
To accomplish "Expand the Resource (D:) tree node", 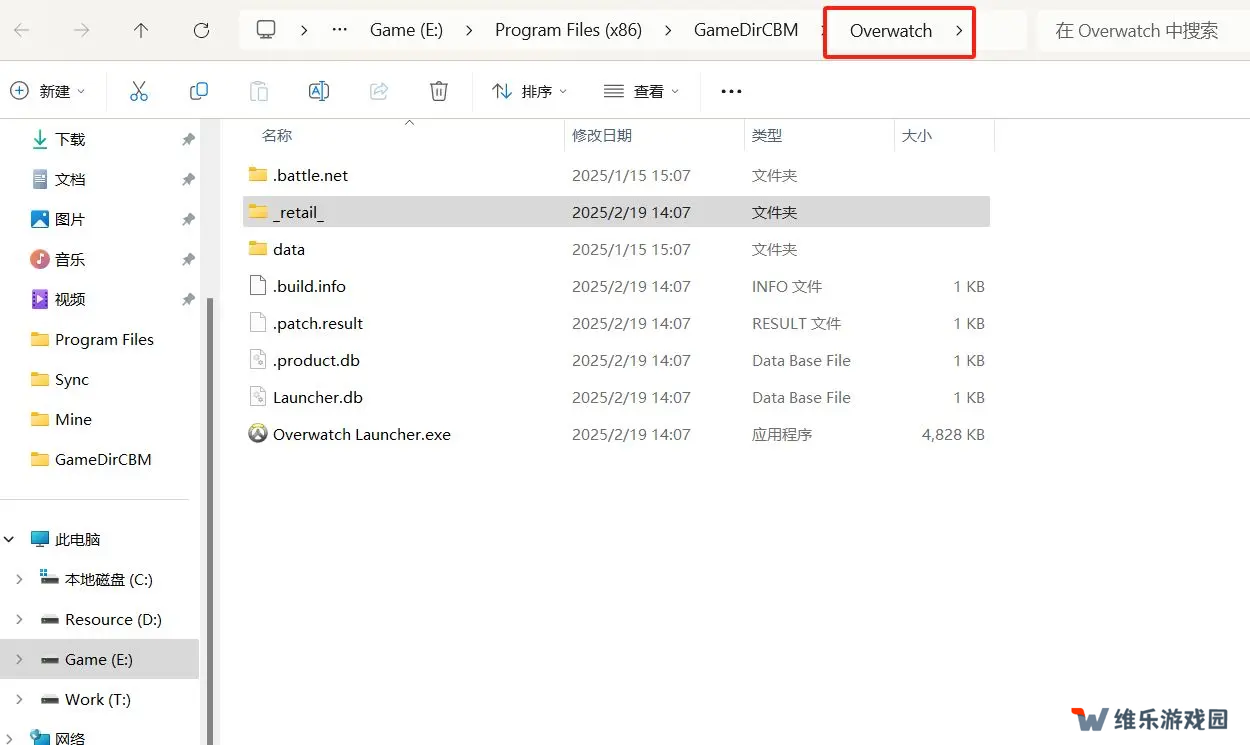I will 20,619.
